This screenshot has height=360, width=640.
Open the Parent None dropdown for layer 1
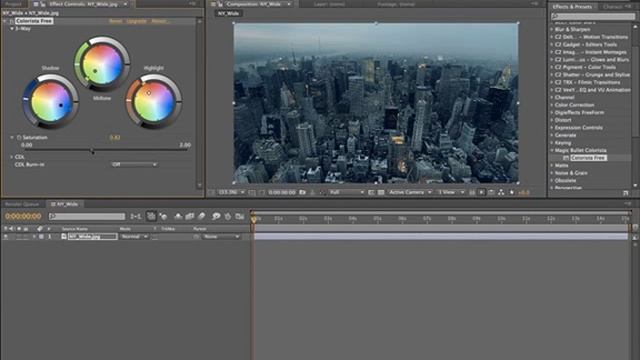coord(221,236)
